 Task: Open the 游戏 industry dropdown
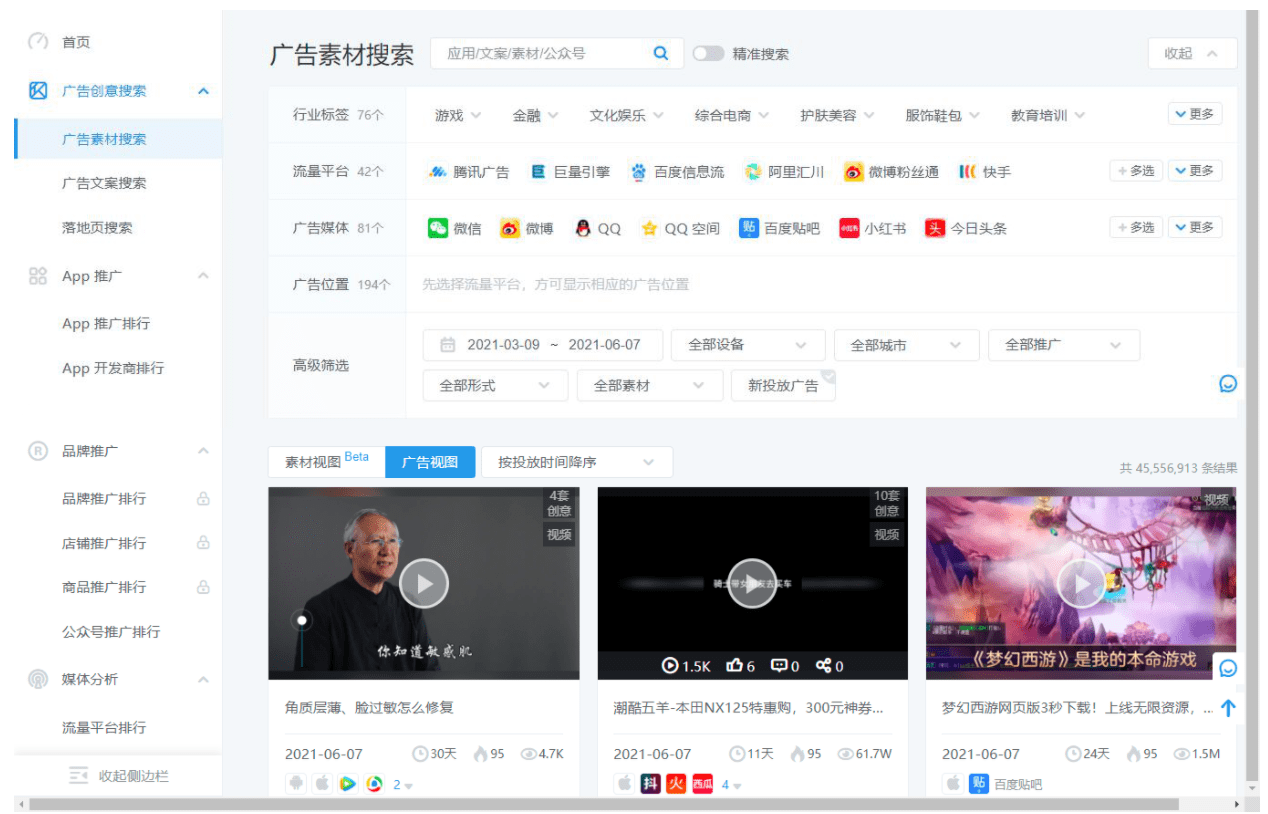click(458, 115)
